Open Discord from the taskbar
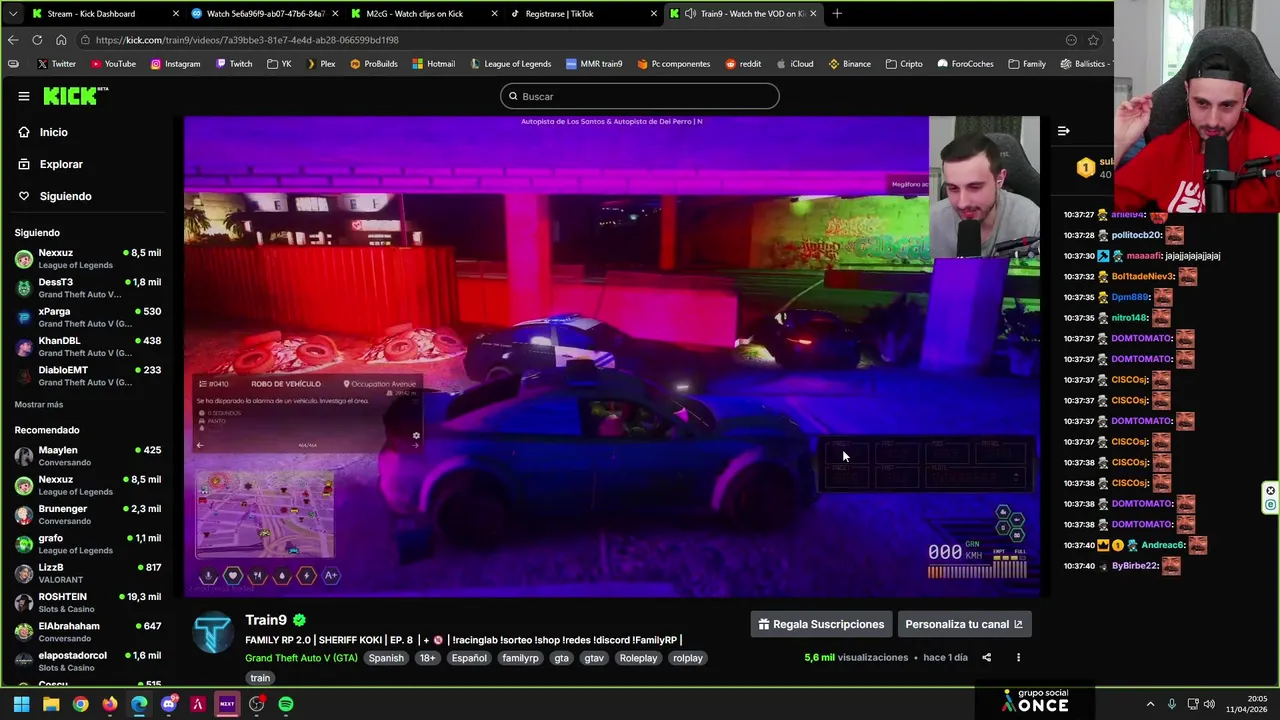Viewport: 1280px width, 720px height. coord(169,704)
